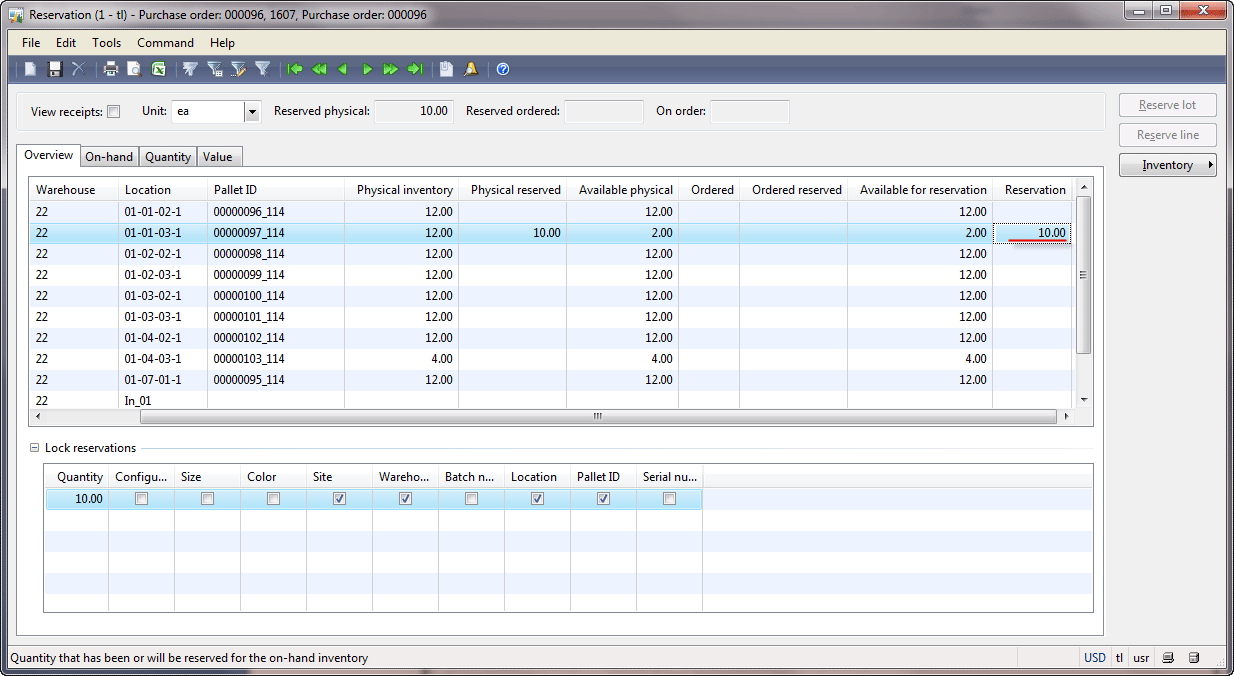Click the Warehouse column header
1234x676 pixels.
pos(75,190)
